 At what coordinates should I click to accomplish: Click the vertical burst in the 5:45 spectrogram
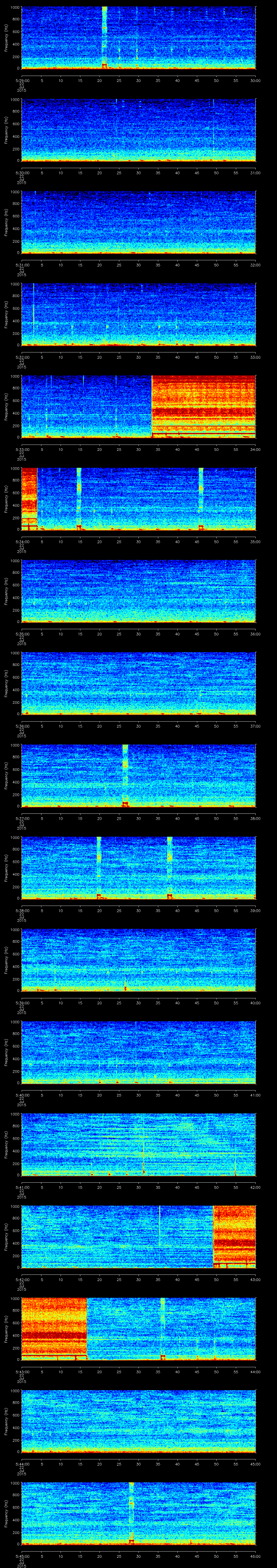coord(131,1512)
